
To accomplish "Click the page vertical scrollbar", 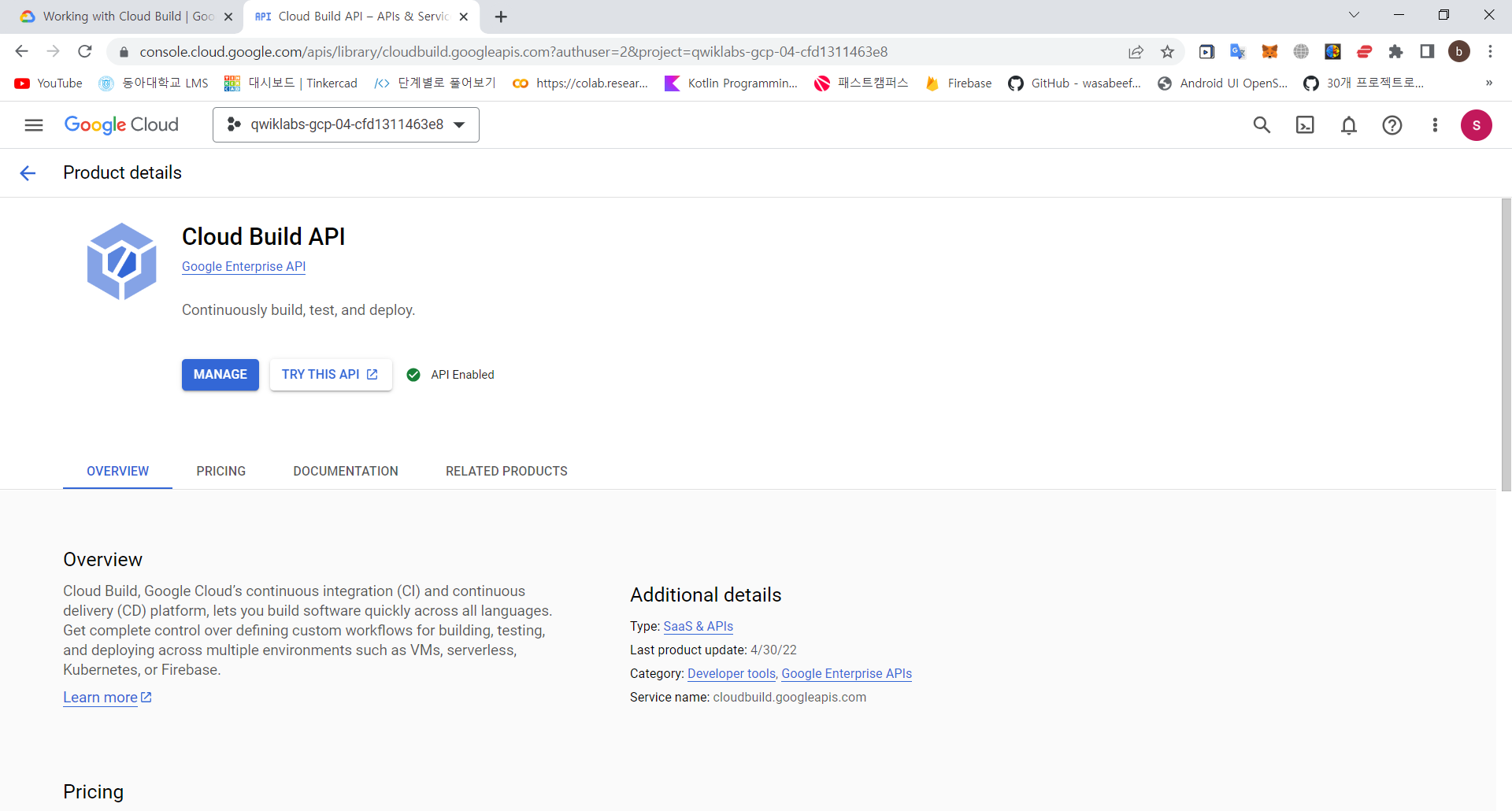I will [1506, 345].
